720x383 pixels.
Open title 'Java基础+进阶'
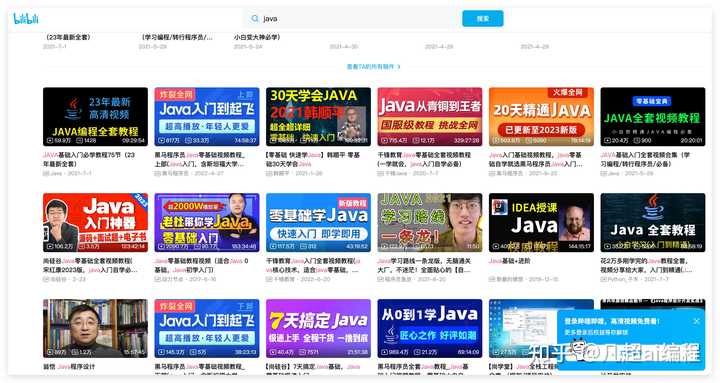click(x=510, y=261)
